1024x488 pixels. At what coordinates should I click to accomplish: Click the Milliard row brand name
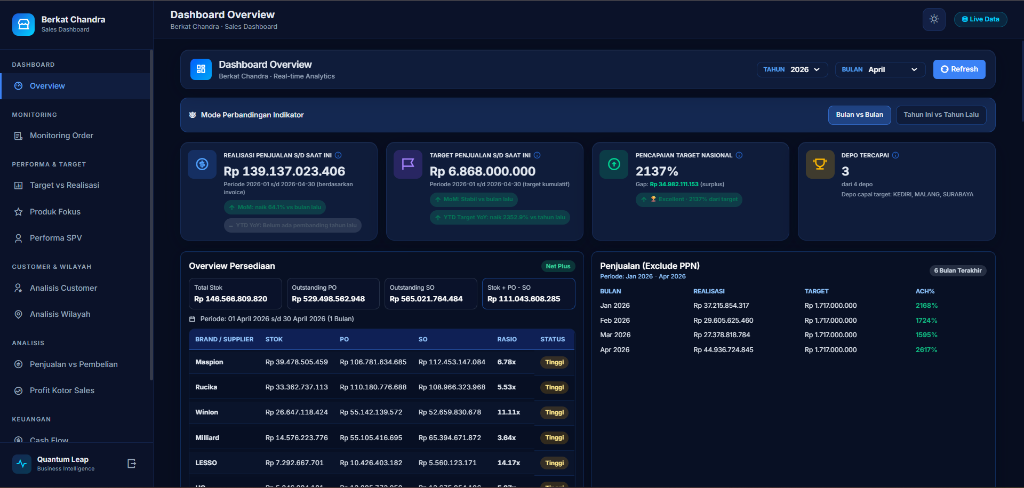tap(207, 438)
